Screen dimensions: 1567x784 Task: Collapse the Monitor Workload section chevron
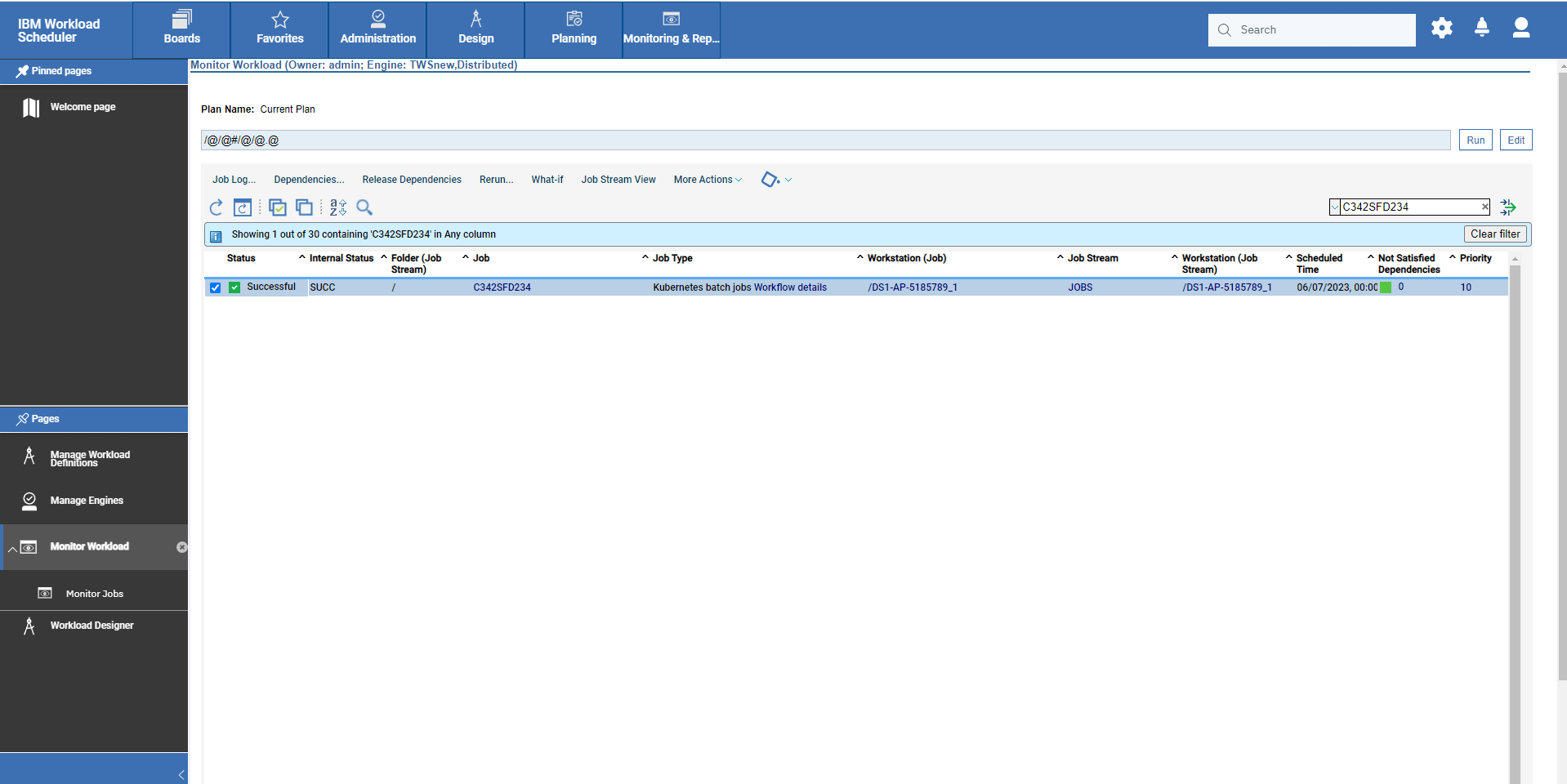point(11,548)
